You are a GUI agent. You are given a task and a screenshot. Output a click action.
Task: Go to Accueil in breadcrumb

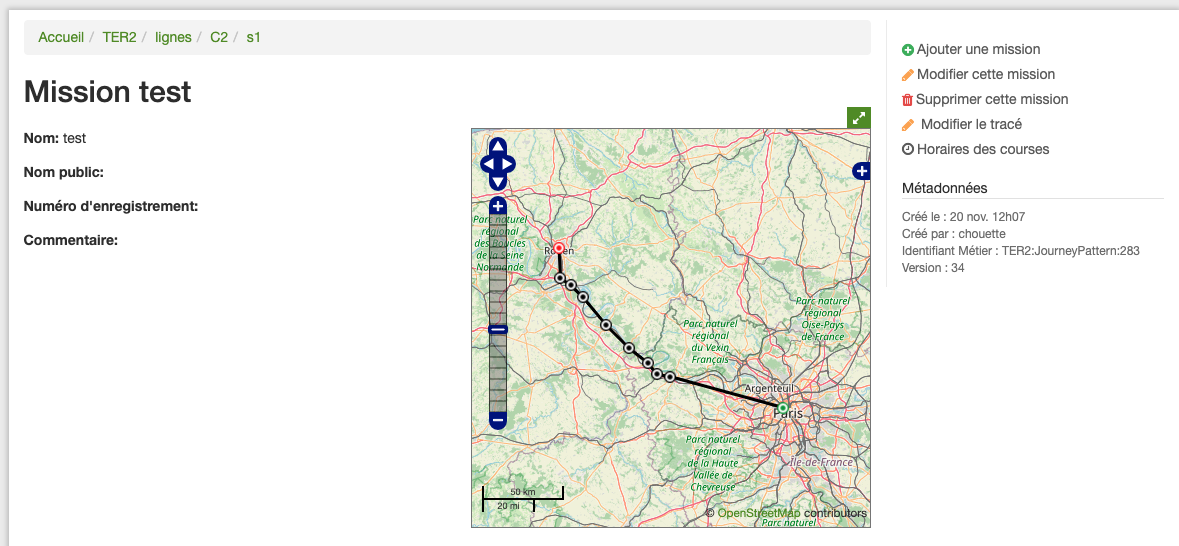click(61, 37)
